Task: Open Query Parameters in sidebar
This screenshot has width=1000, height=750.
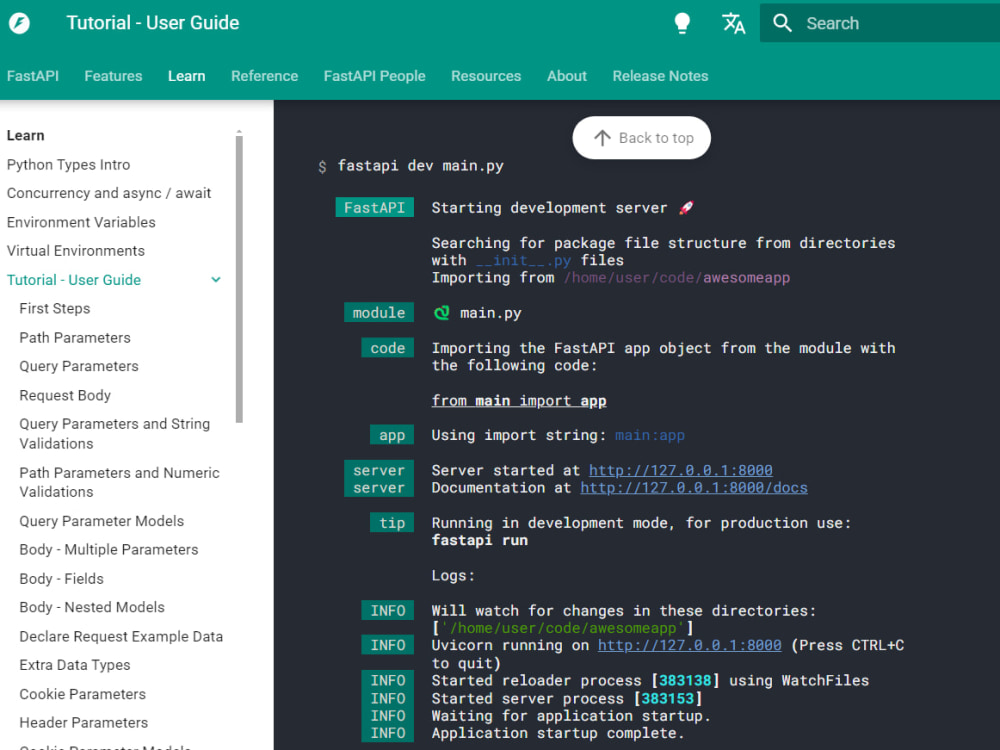Action: (x=79, y=366)
